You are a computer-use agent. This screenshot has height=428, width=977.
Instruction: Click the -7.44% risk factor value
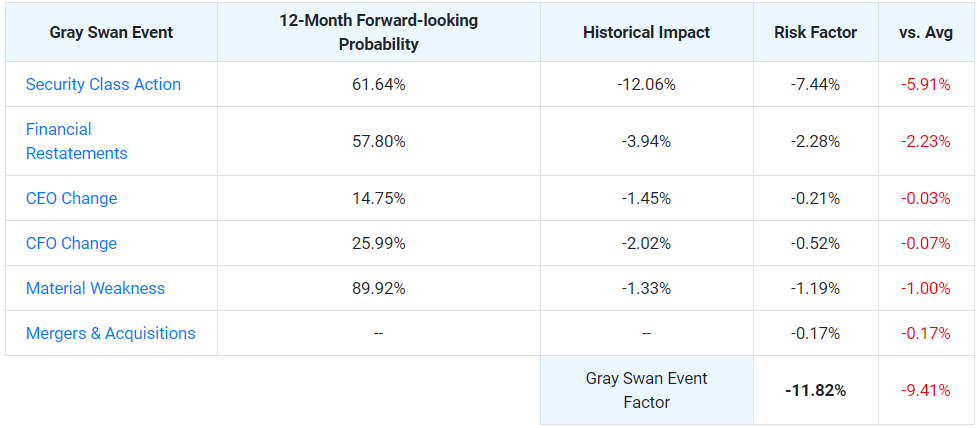click(815, 84)
